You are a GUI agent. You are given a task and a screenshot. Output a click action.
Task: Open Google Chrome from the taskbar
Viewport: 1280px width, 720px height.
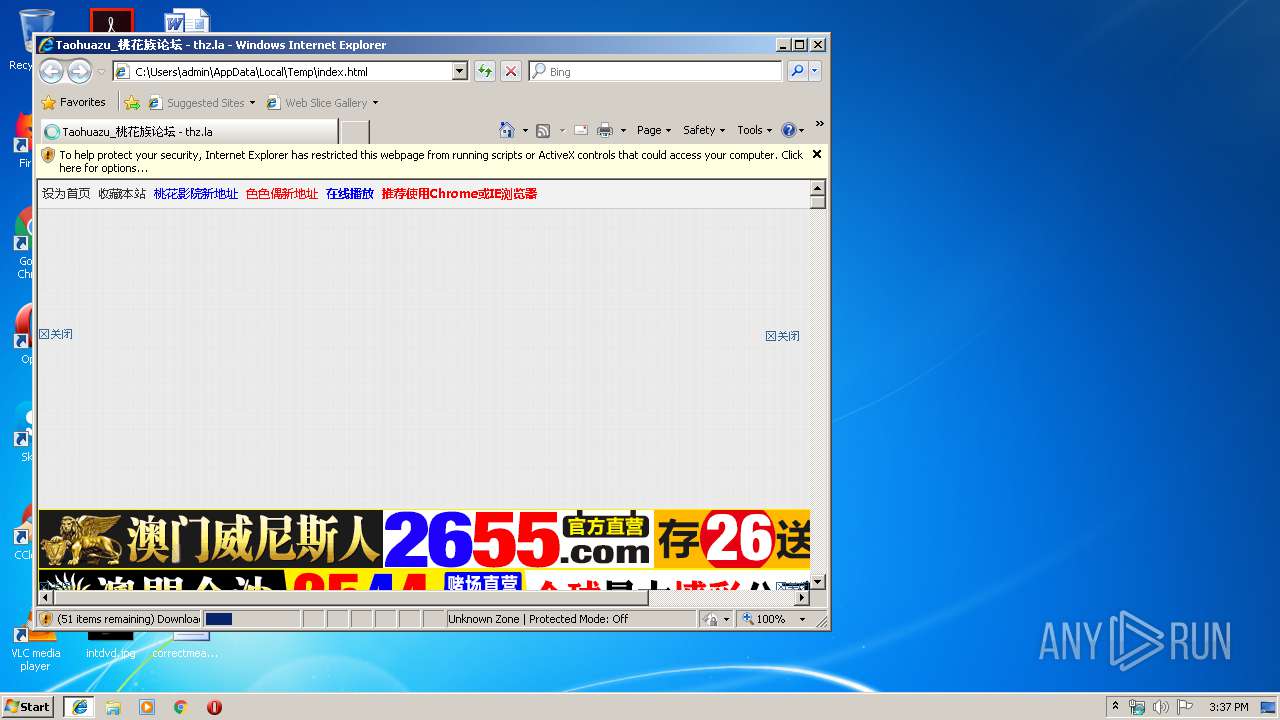point(181,707)
